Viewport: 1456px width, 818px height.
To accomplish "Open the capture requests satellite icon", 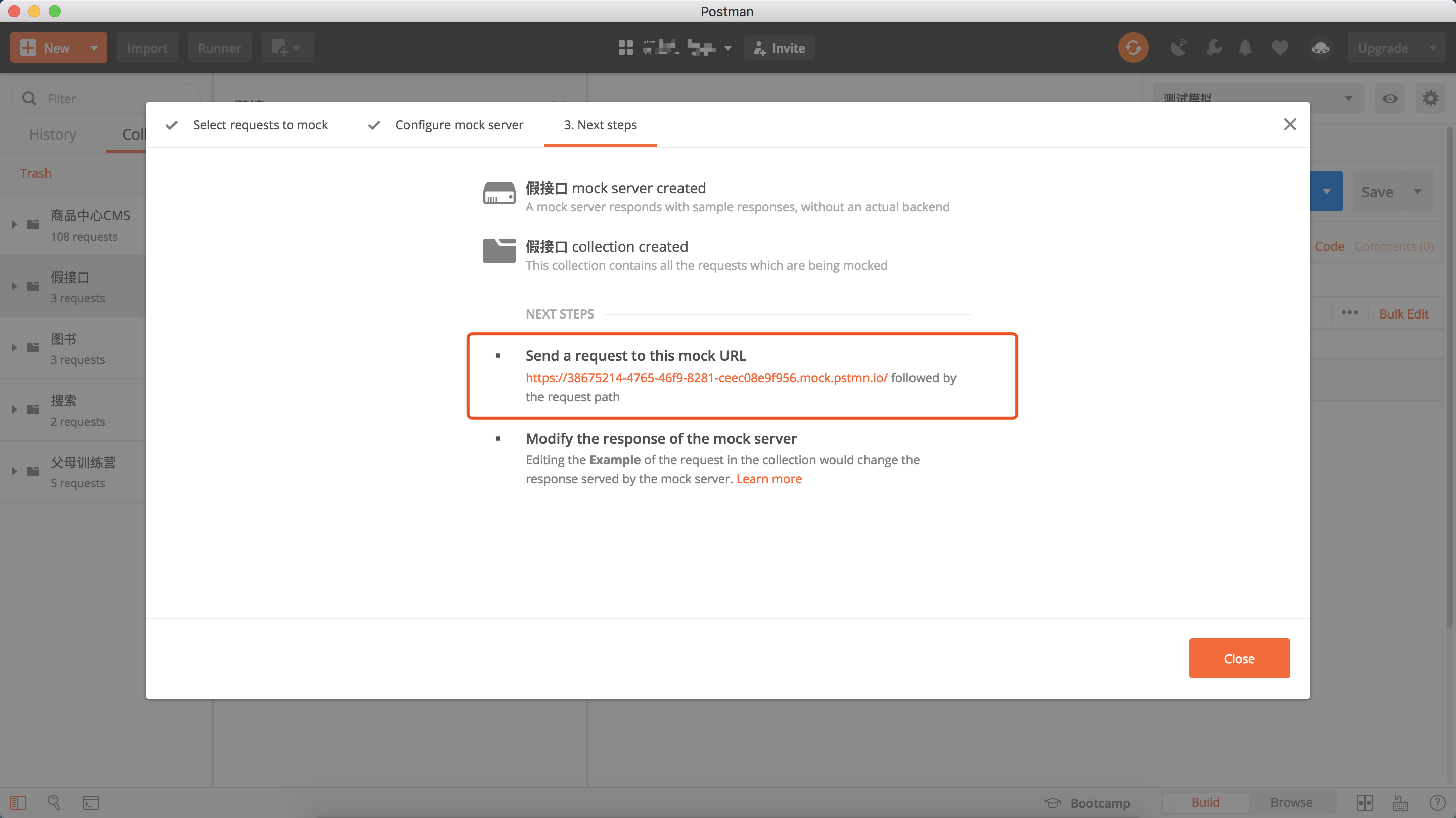I will point(1178,48).
